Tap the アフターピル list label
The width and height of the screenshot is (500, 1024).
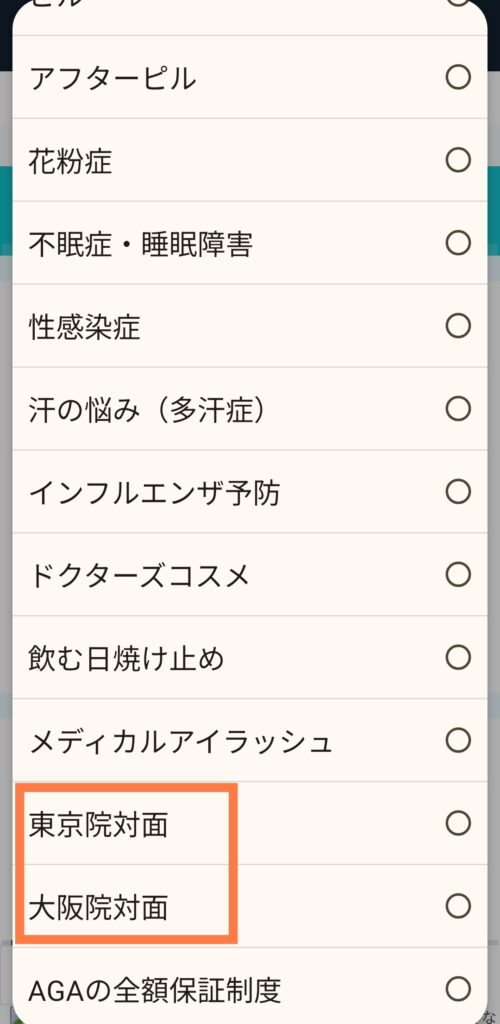click(112, 79)
